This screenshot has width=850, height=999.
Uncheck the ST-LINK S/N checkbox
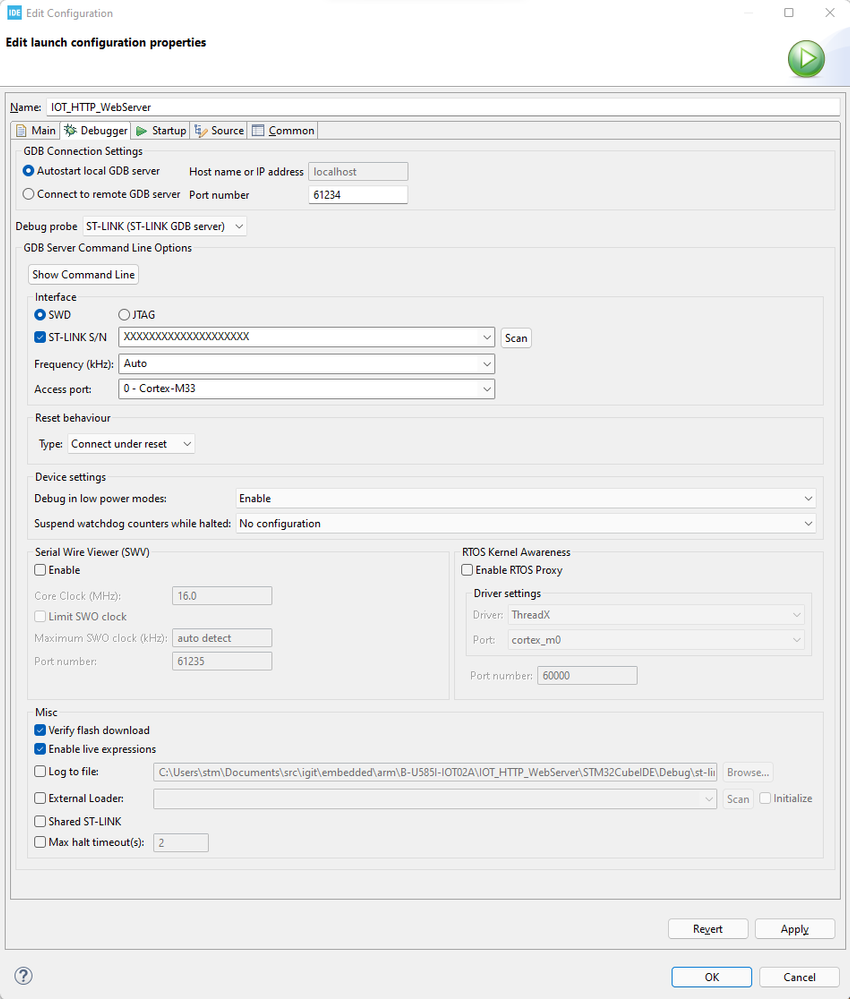[40, 337]
